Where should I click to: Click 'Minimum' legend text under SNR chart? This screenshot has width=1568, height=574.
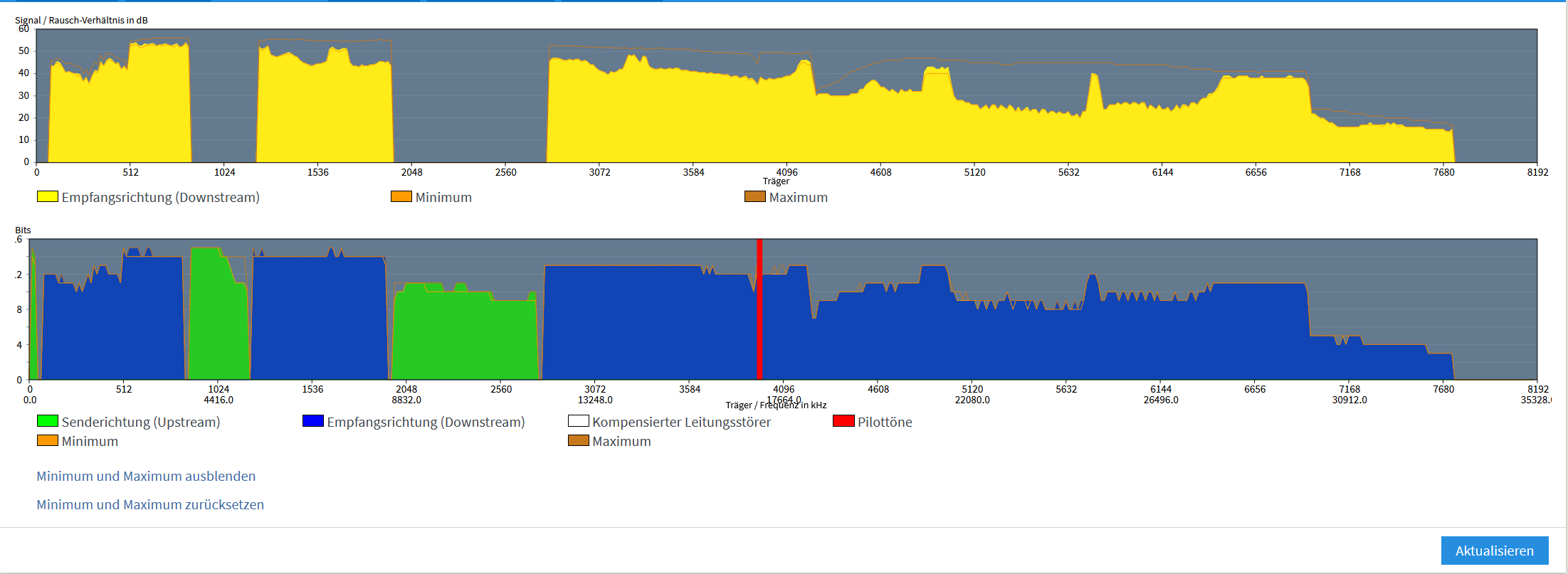pos(443,197)
